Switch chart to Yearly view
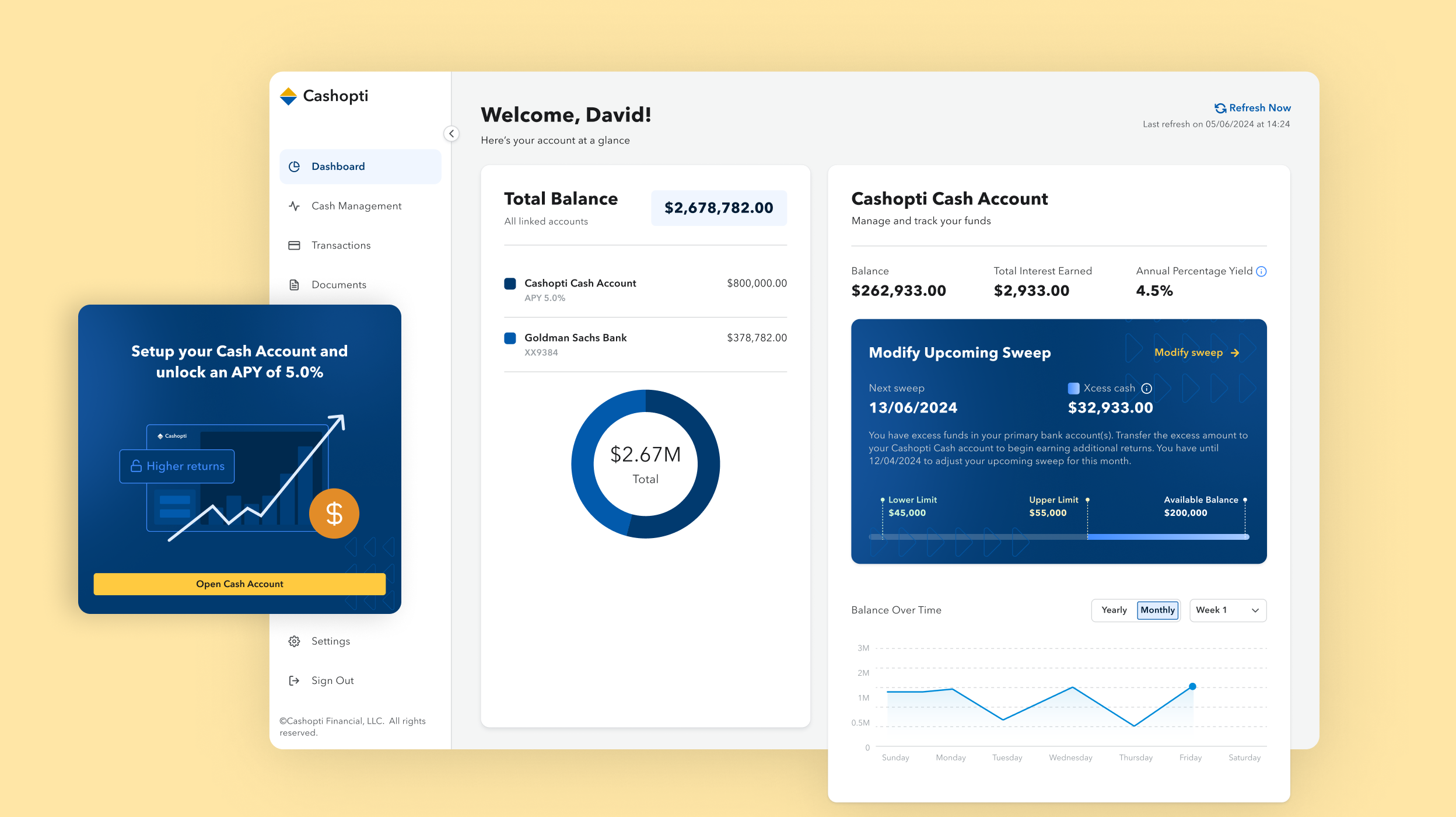Screen dimensions: 1456x817 1114,610
